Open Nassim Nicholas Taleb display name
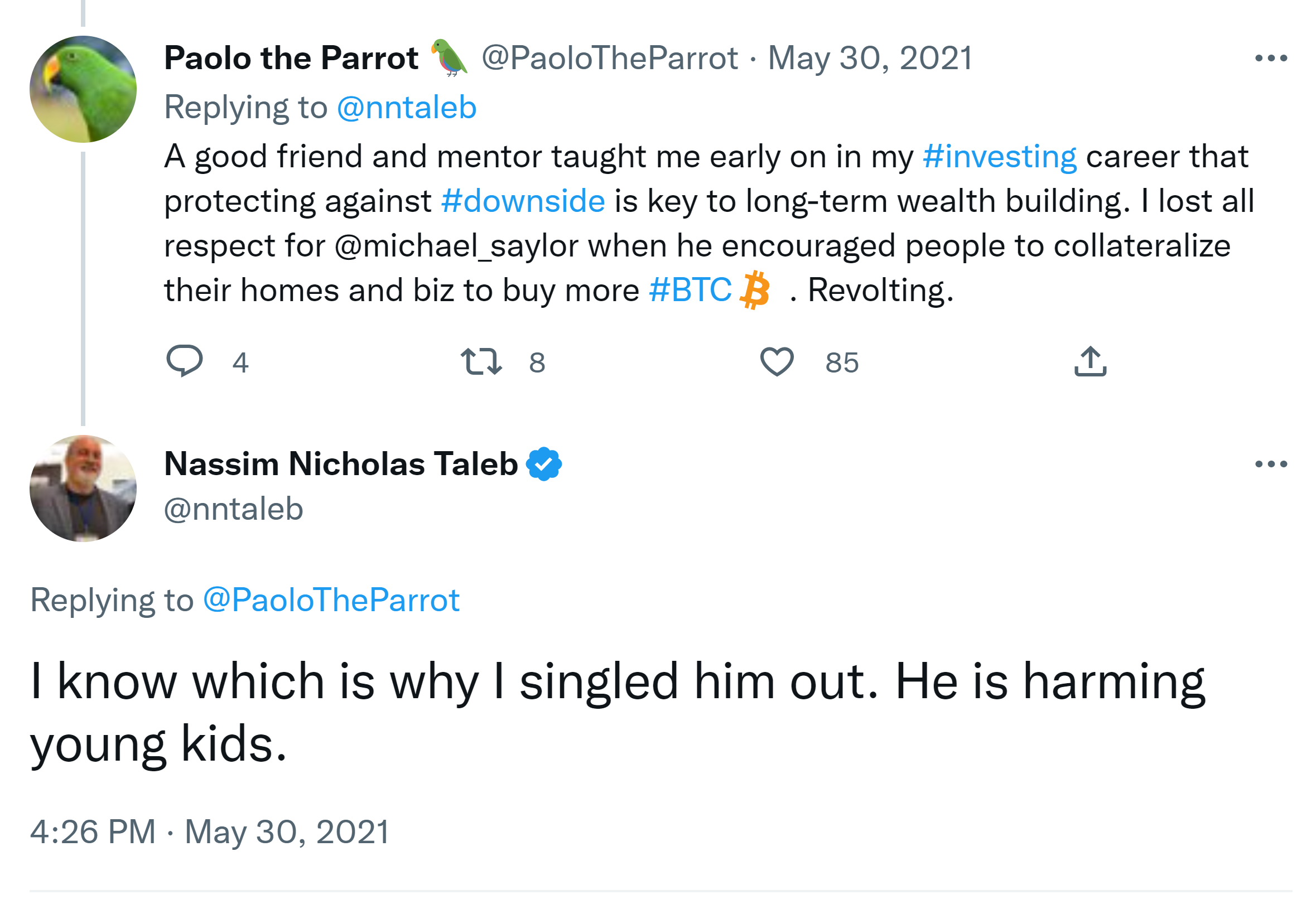 click(x=341, y=463)
